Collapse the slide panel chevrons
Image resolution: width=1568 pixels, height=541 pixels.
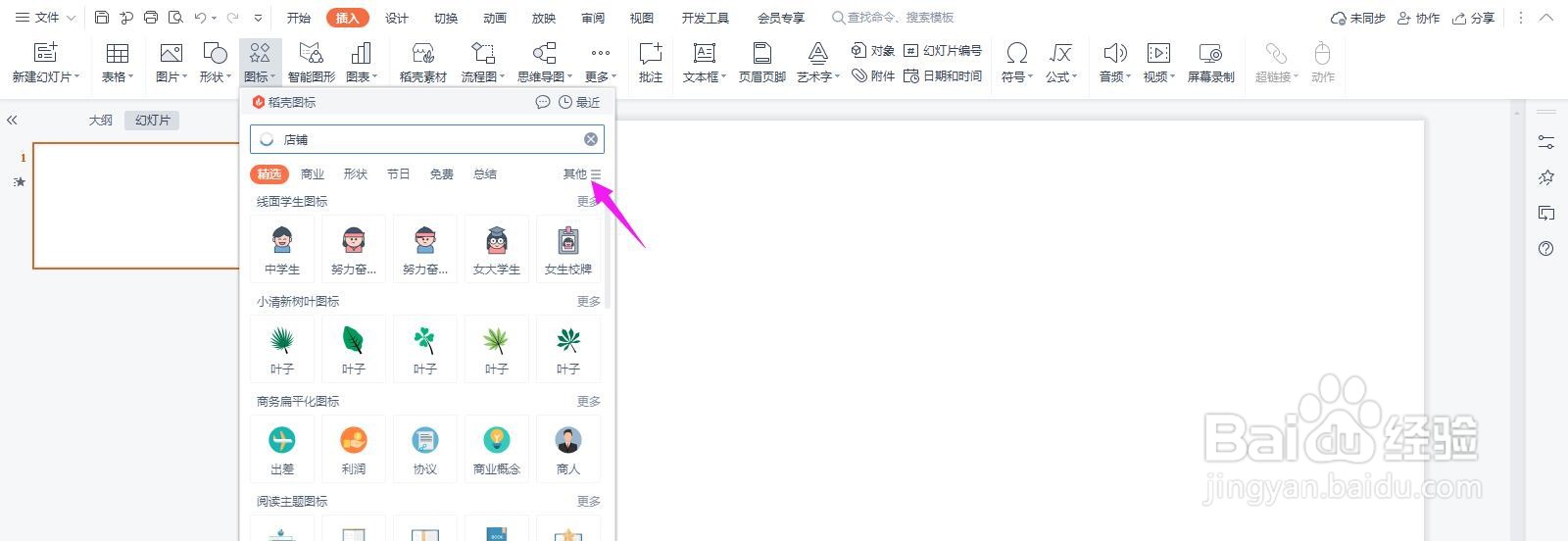pos(13,121)
